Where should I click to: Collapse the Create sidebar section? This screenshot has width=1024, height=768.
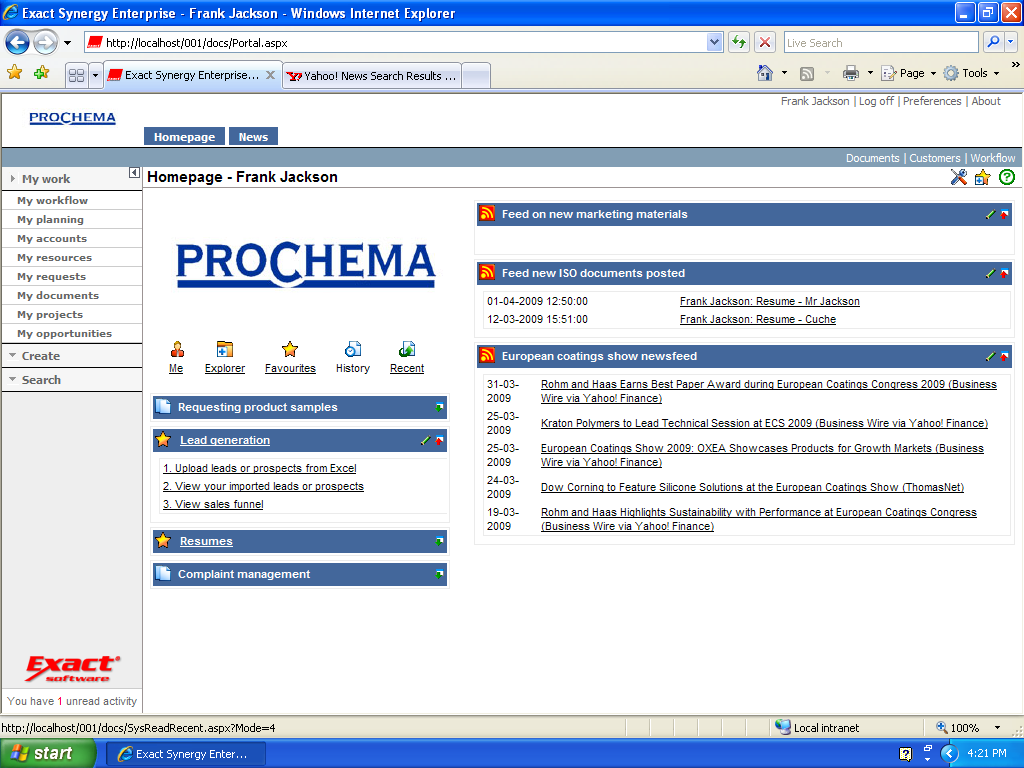pyautogui.click(x=12, y=355)
